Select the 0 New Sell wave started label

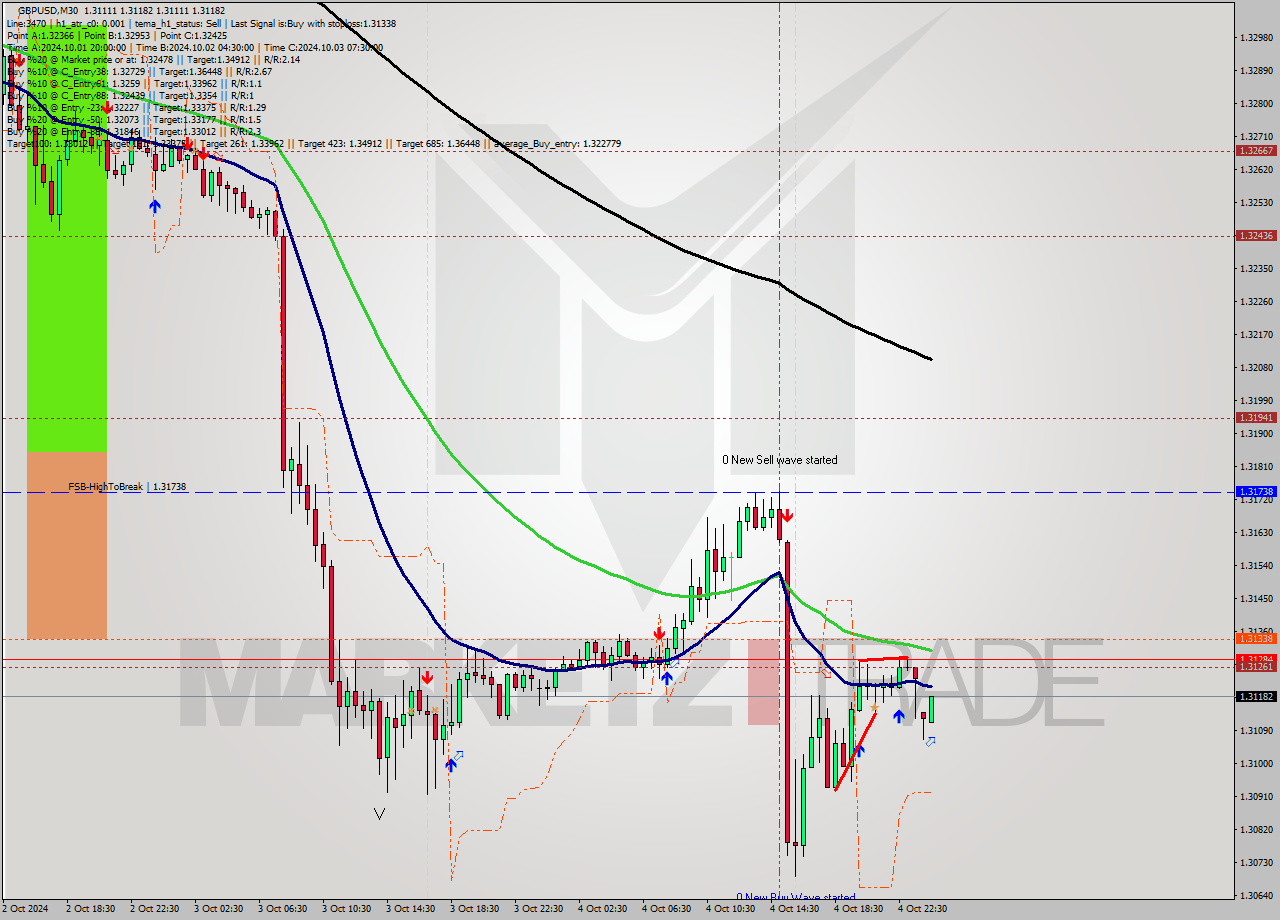coord(780,460)
